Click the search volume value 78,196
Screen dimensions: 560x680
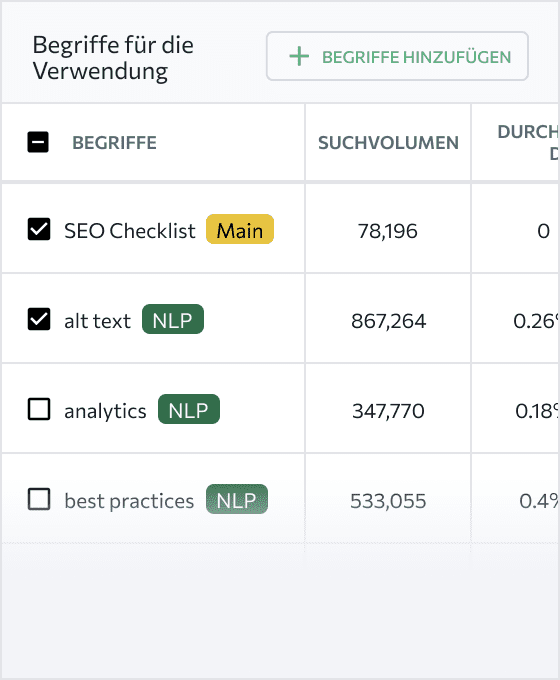coord(388,231)
